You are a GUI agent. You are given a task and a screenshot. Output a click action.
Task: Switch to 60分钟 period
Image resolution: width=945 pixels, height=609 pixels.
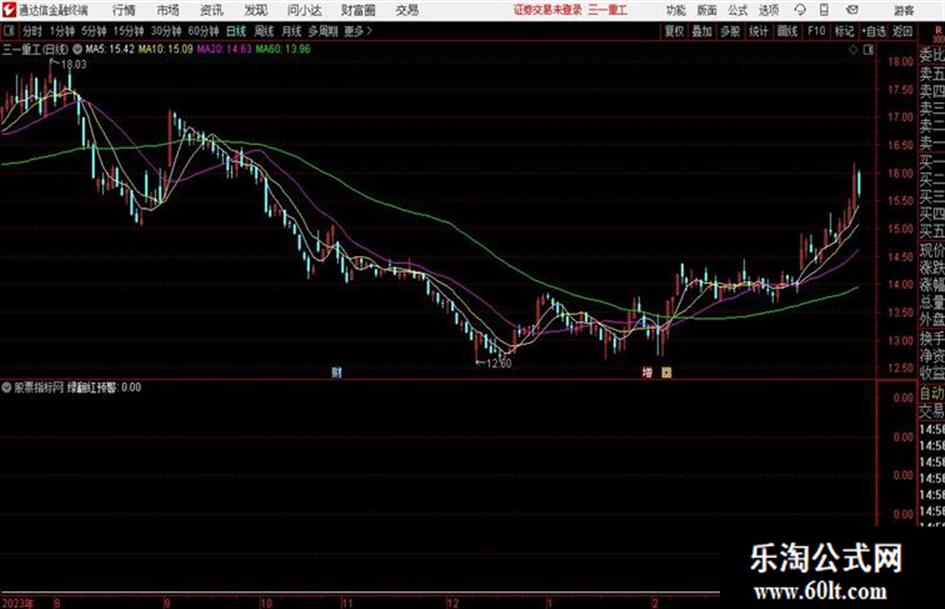click(x=203, y=31)
